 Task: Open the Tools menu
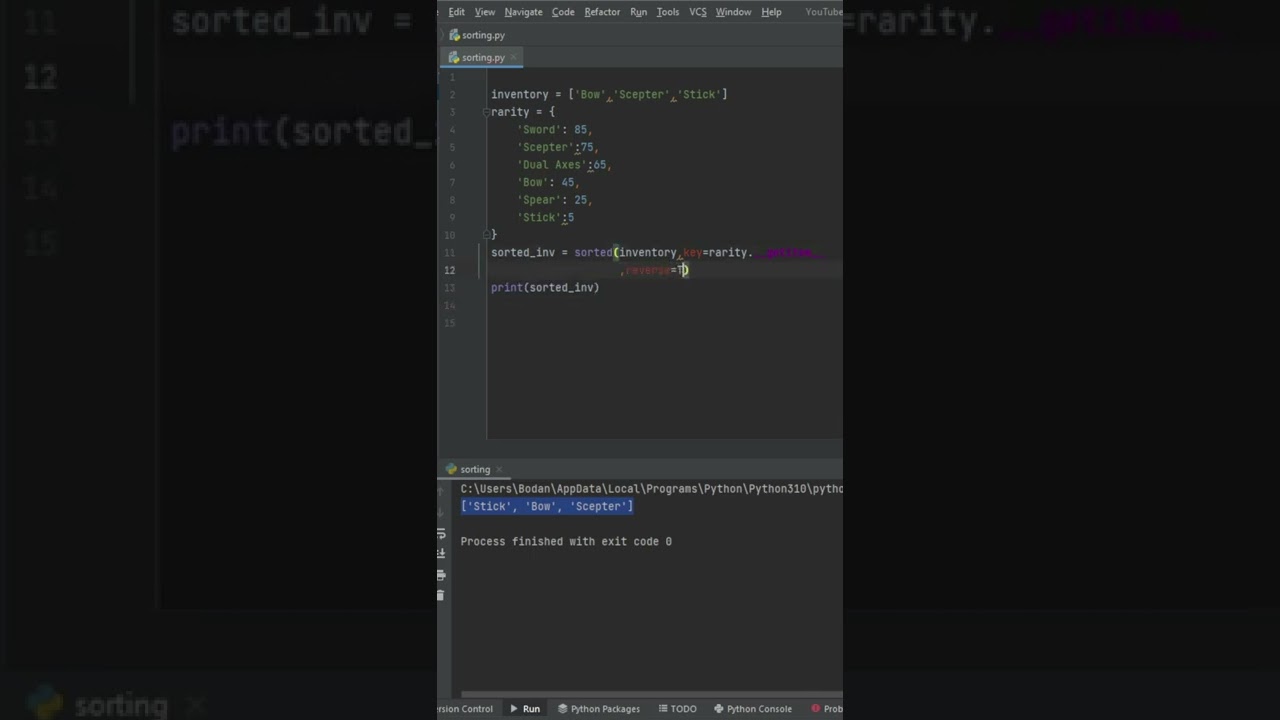(668, 12)
